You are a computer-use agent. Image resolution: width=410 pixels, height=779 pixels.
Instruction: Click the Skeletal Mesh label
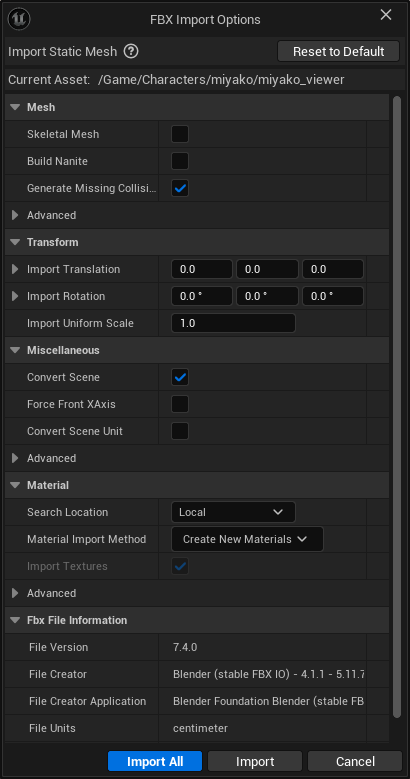click(x=63, y=134)
